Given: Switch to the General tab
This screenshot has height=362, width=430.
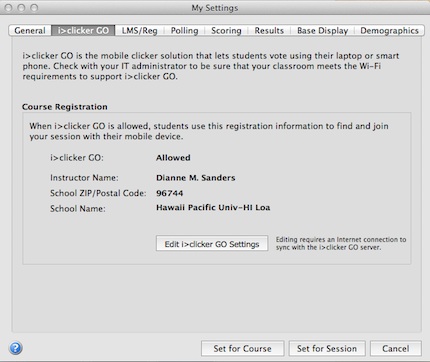Looking at the screenshot, I should 30,30.
